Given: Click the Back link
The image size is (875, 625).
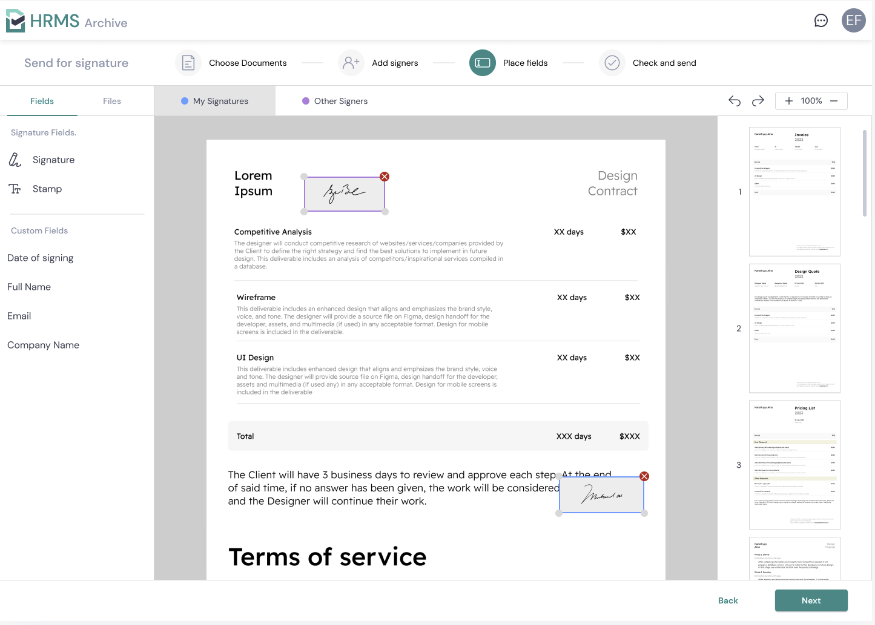Looking at the screenshot, I should click(728, 600).
